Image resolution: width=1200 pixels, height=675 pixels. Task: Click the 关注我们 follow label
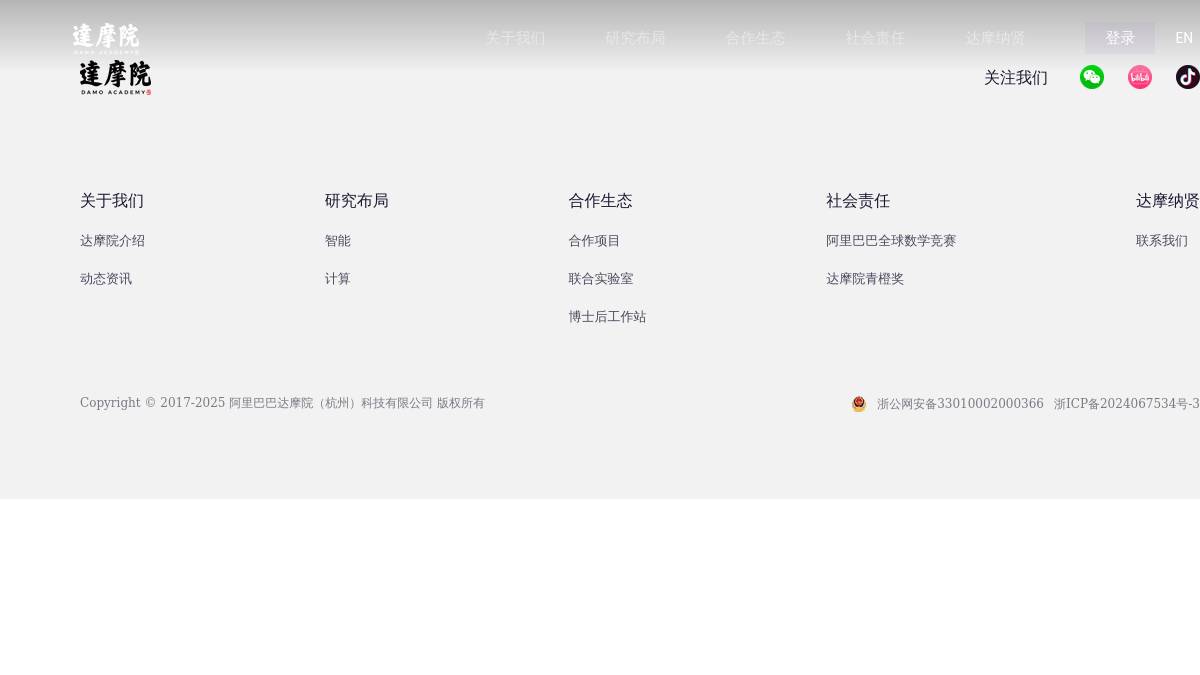point(1016,77)
